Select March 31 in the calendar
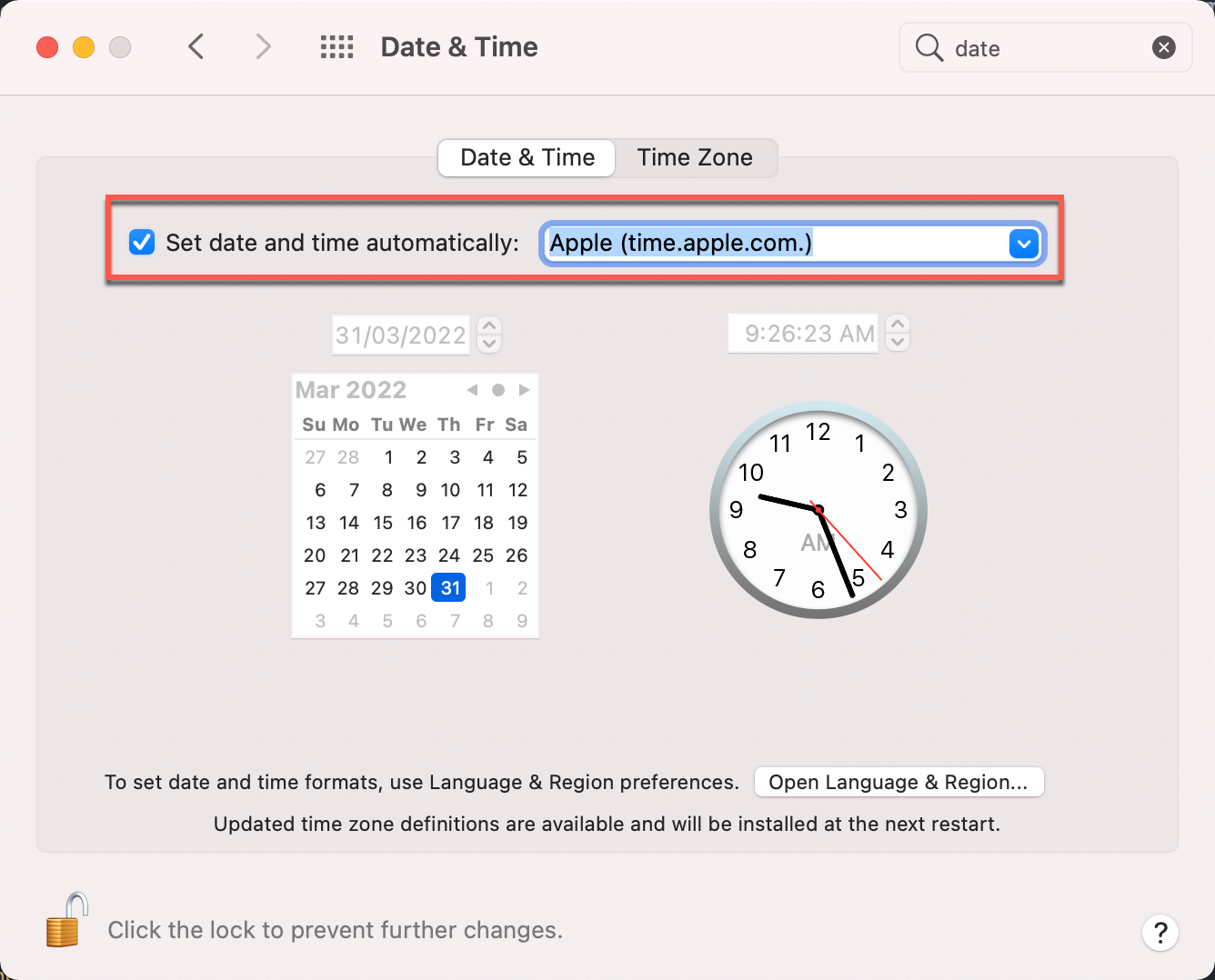 pyautogui.click(x=449, y=588)
